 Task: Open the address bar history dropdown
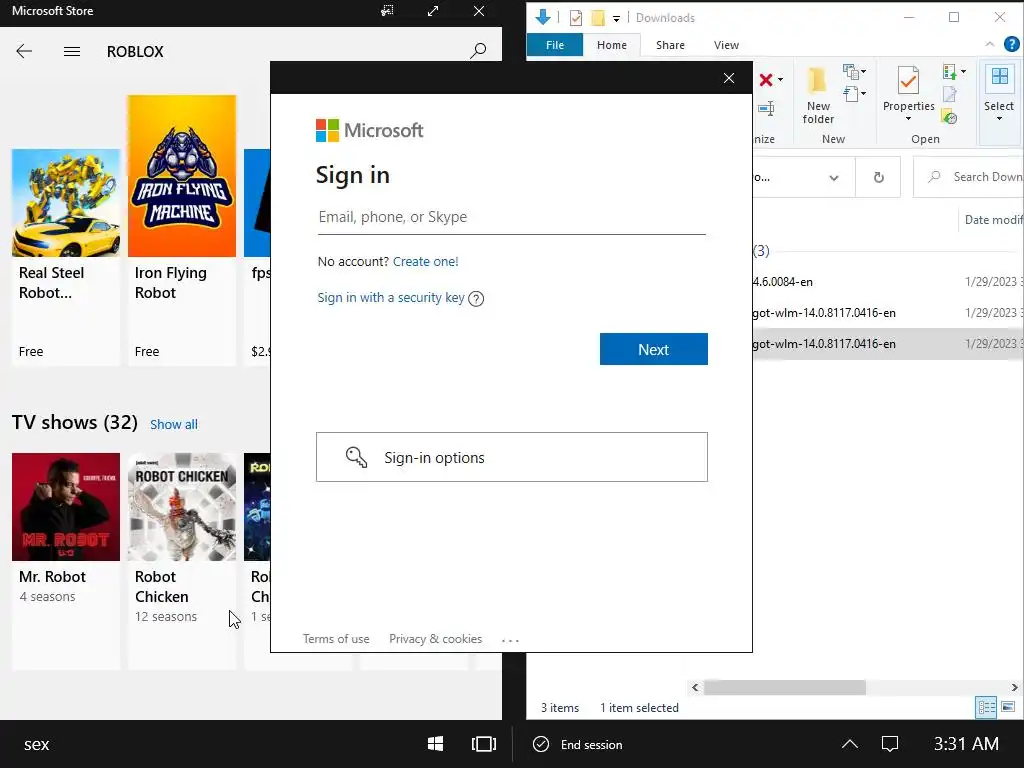834,178
